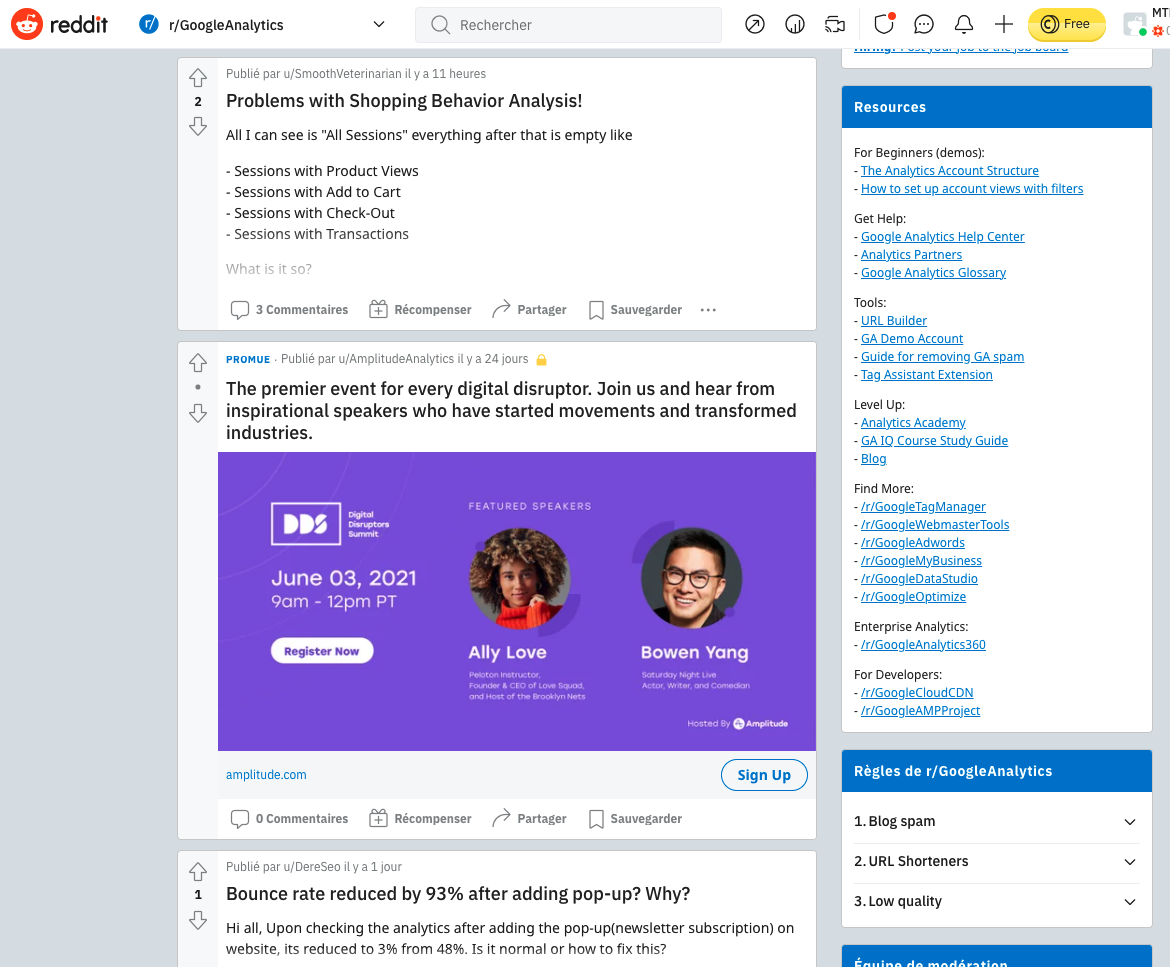Expand the URL Shorteners rule
The image size is (1170, 967).
[1130, 862]
